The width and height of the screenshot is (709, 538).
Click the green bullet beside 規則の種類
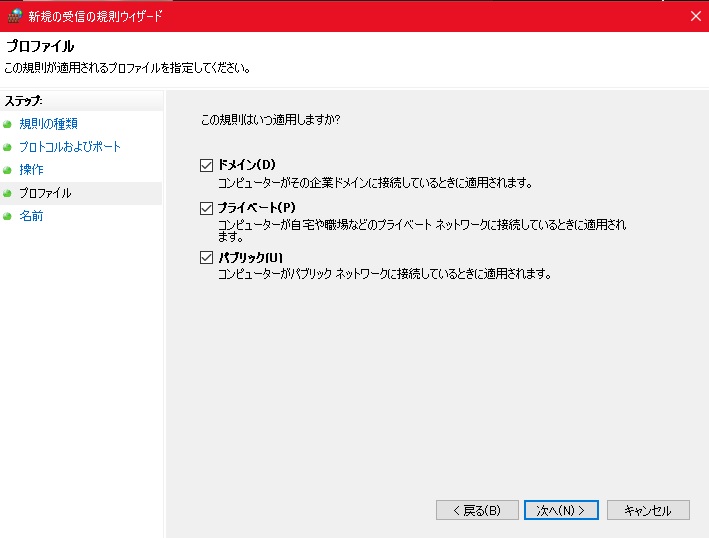[x=8, y=124]
